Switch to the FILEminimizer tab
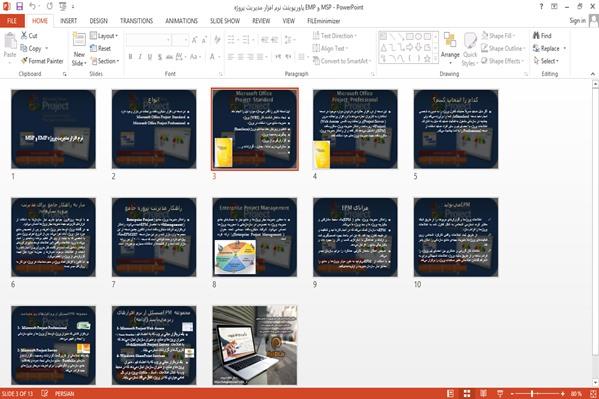 (x=324, y=21)
